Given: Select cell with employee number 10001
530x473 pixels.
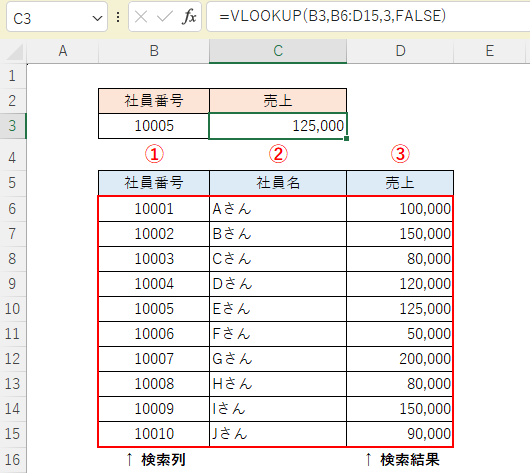Looking at the screenshot, I should (154, 209).
